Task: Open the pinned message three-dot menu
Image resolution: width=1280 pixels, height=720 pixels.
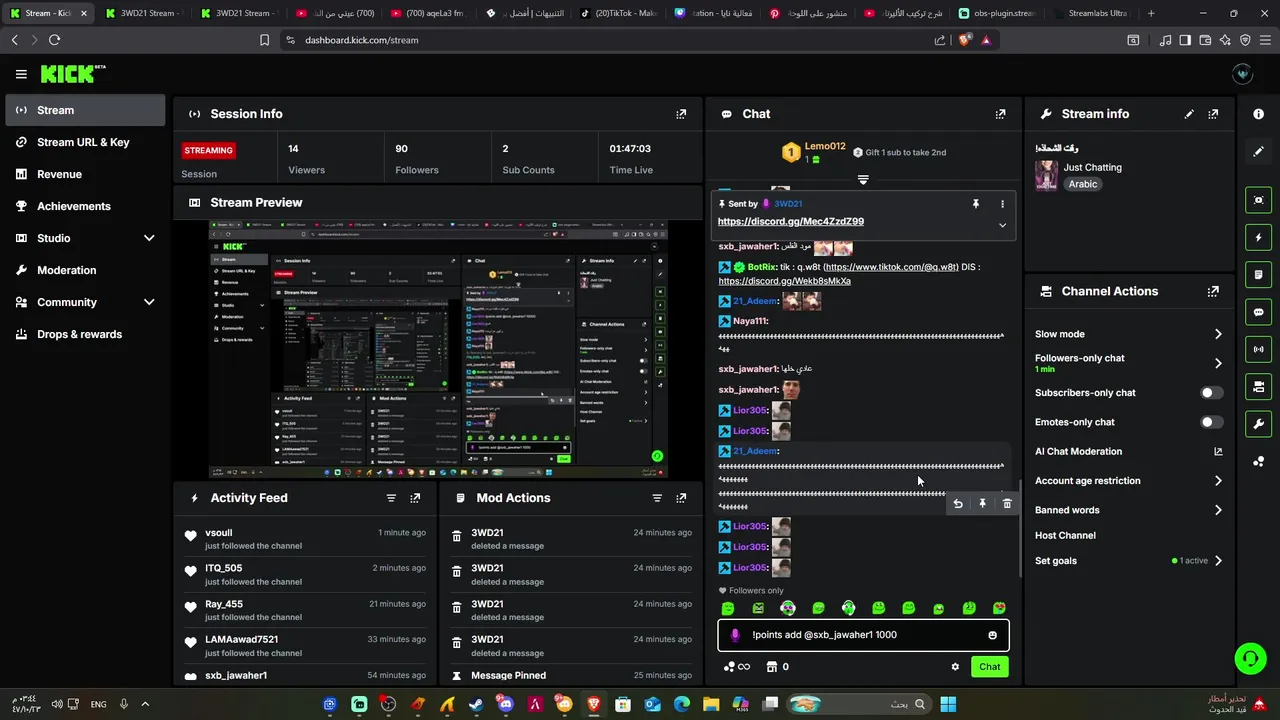Action: (1002, 204)
